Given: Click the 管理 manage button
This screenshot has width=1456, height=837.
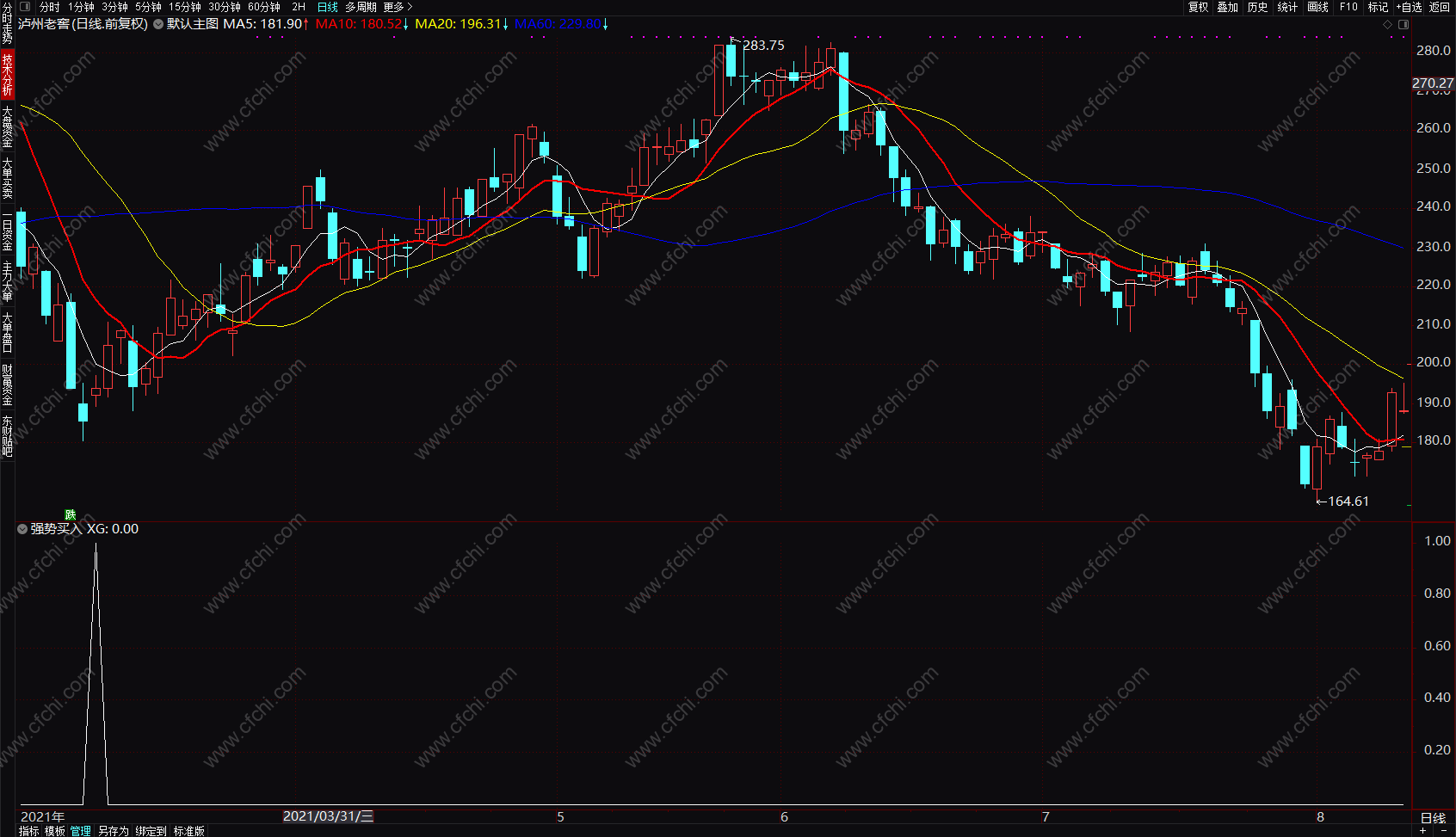Looking at the screenshot, I should pyautogui.click(x=81, y=831).
